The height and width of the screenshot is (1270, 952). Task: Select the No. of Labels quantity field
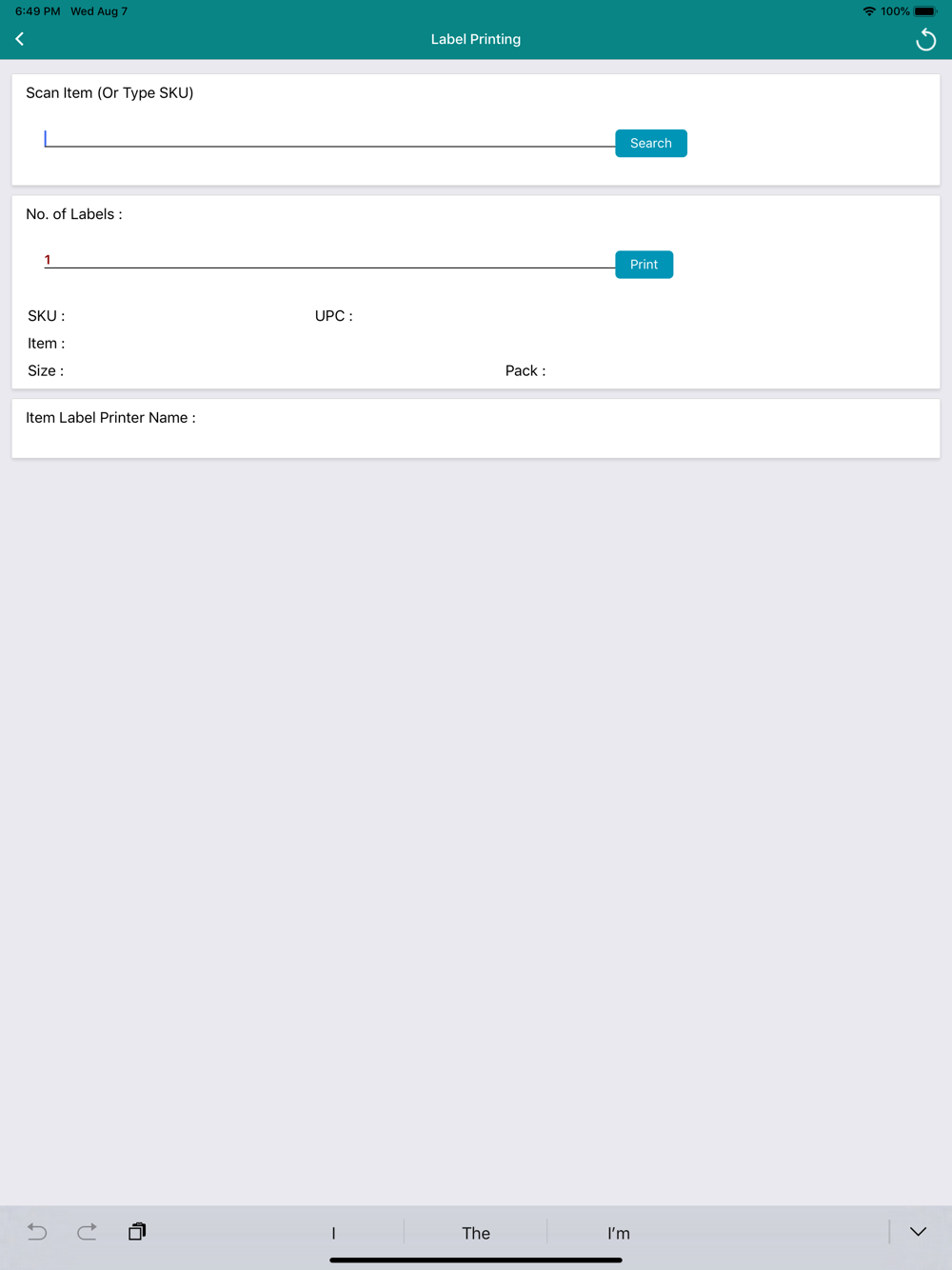(329, 260)
